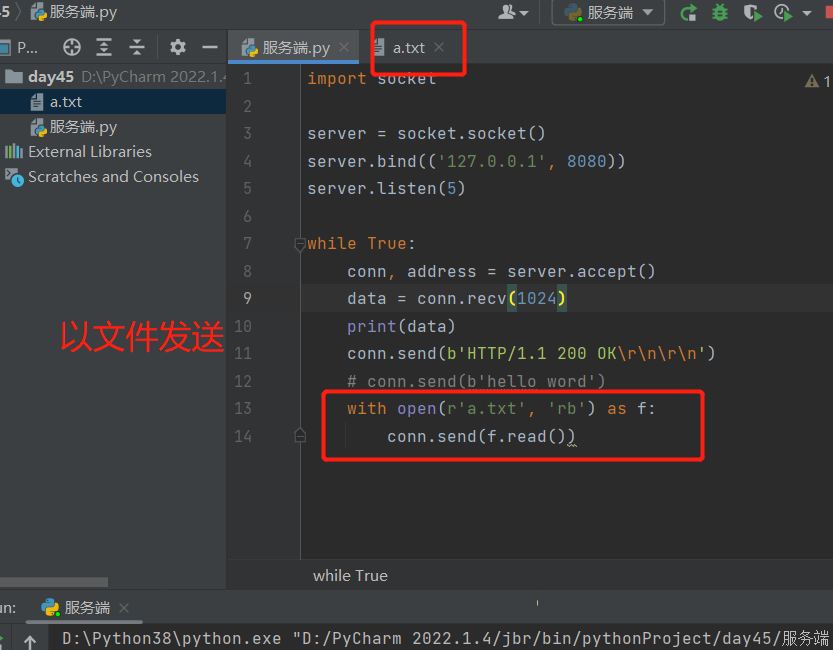Click the horizontal scrollbar of the project panel
Image resolution: width=833 pixels, height=650 pixels.
54,582
